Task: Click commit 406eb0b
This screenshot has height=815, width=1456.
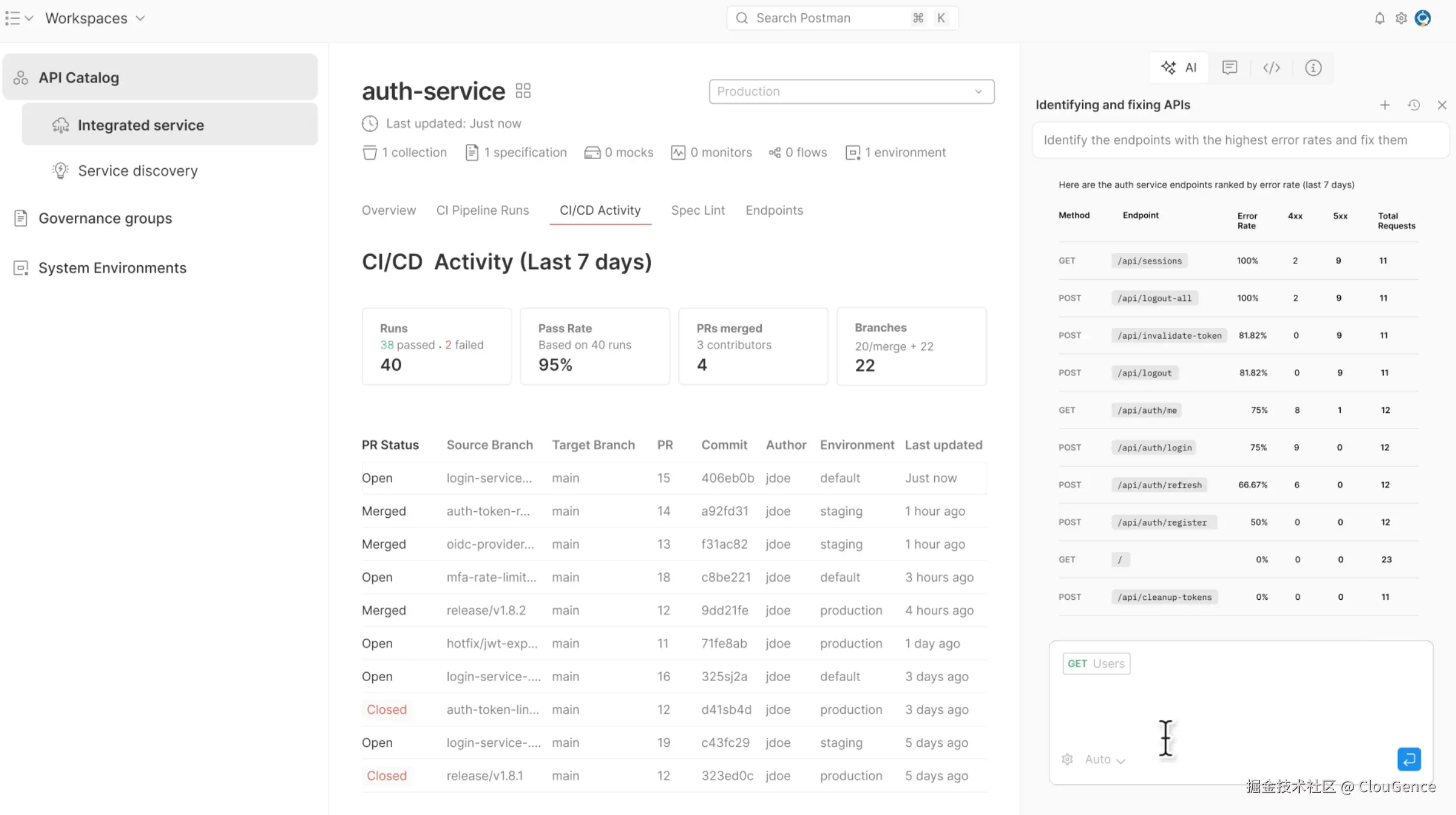Action: [727, 478]
